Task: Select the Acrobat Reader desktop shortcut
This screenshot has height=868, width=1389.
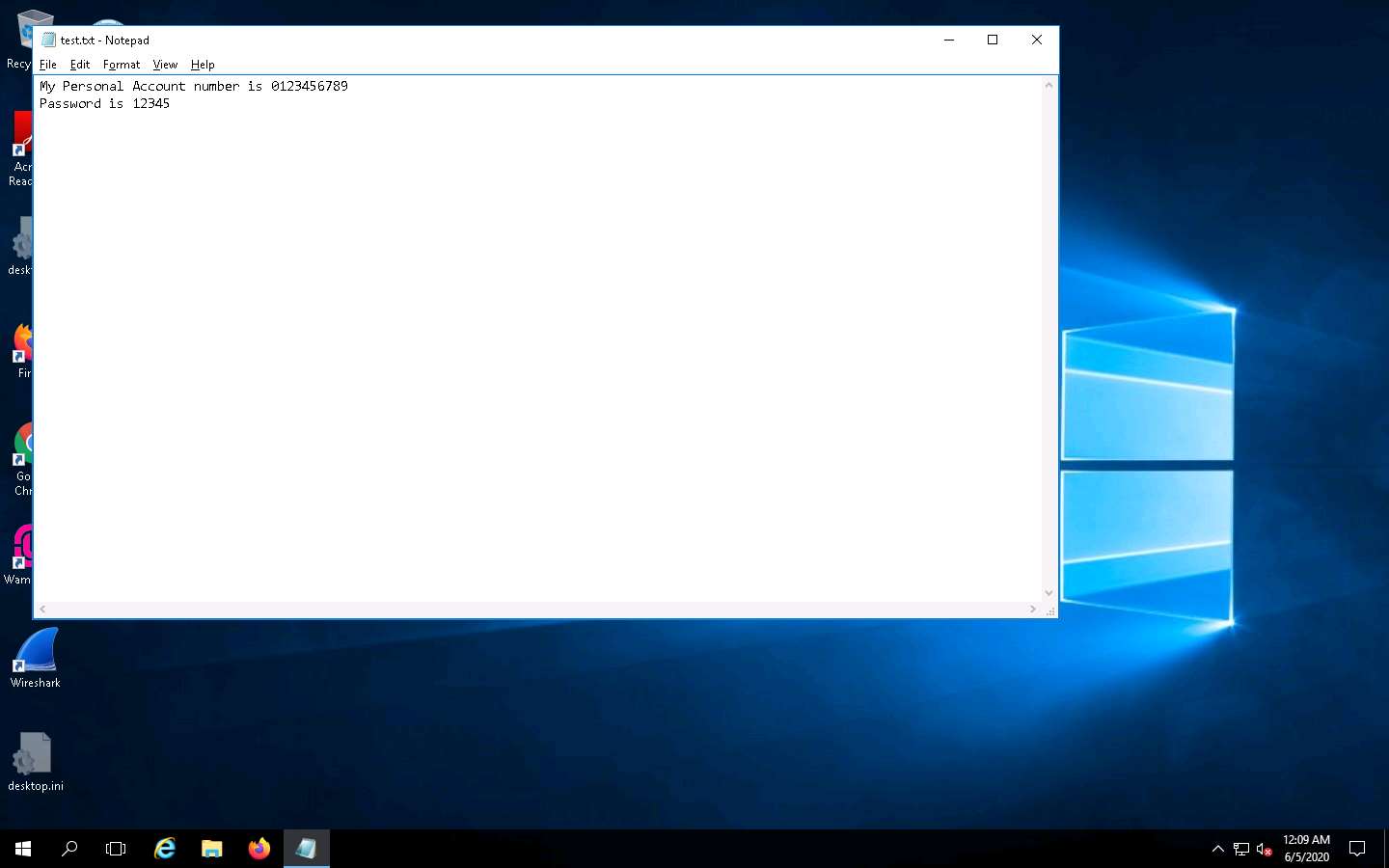Action: pyautogui.click(x=20, y=149)
